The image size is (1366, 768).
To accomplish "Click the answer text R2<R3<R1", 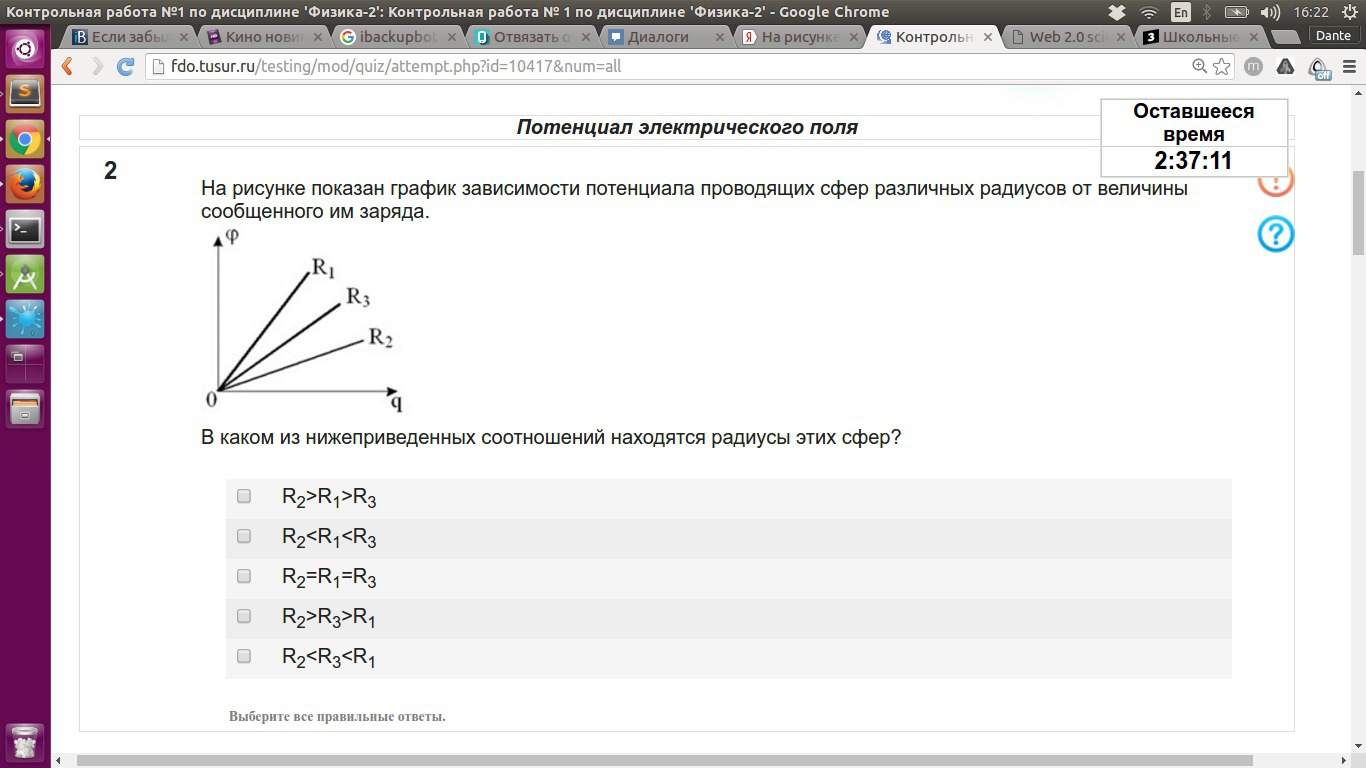I will pyautogui.click(x=329, y=658).
